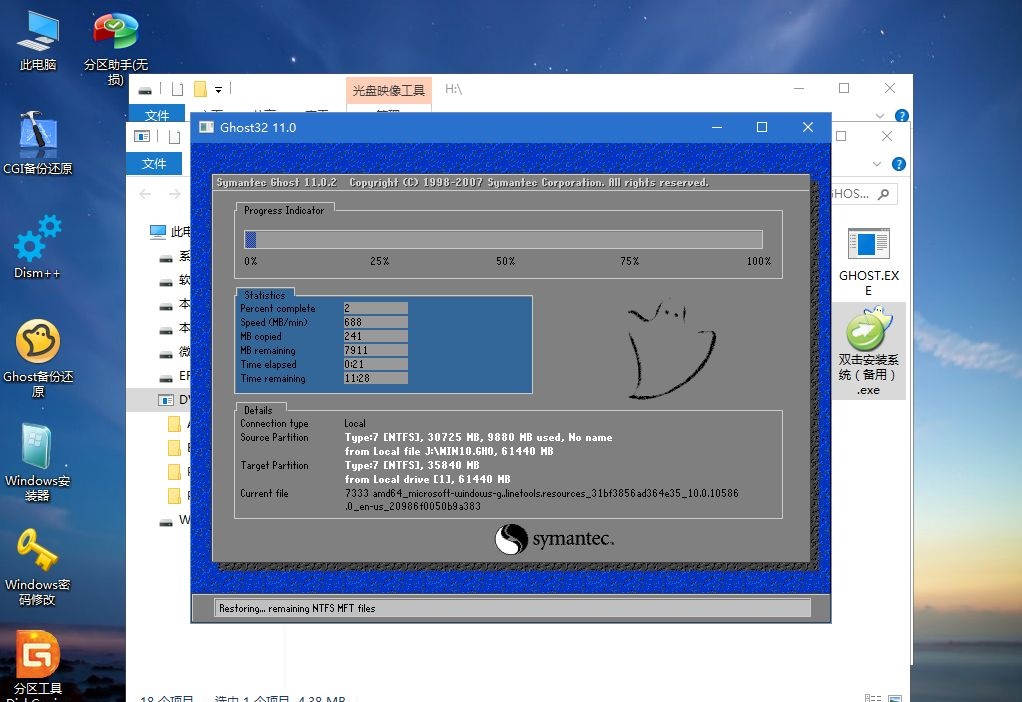Viewport: 1022px width, 702px height.
Task: Click the back arrow in Explorer navigation
Action: coord(145,194)
